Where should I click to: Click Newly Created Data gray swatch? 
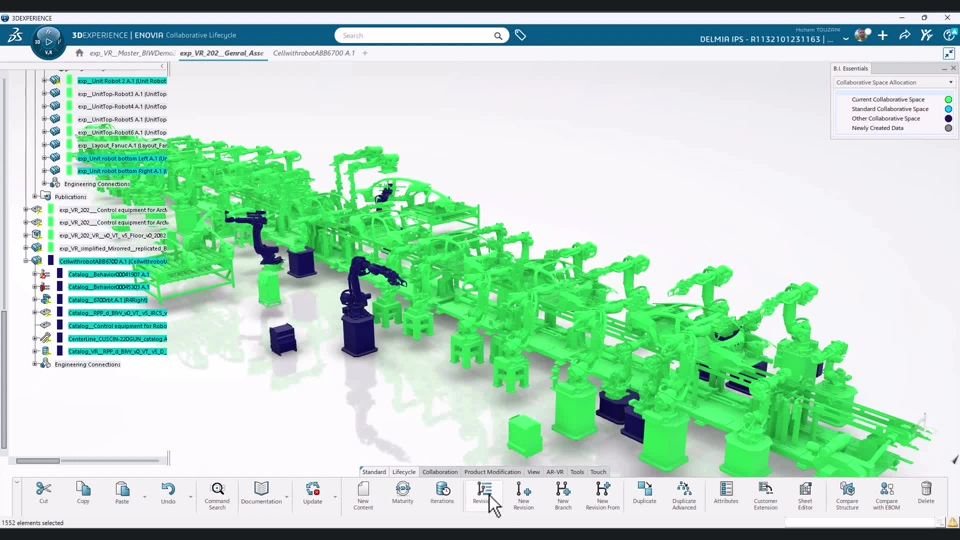948,128
